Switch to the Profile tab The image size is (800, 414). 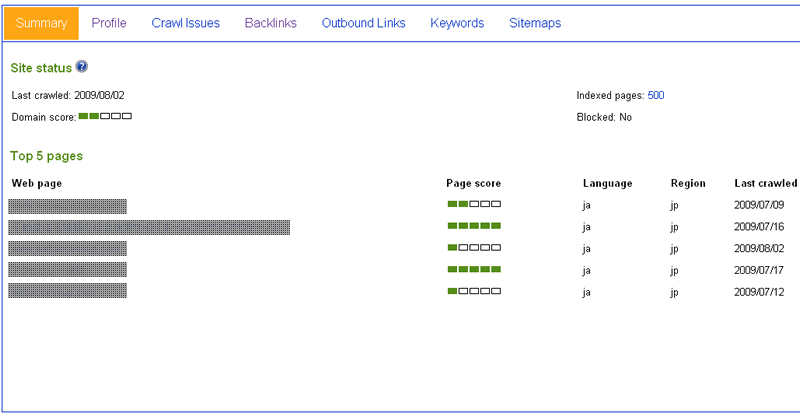pyautogui.click(x=109, y=23)
